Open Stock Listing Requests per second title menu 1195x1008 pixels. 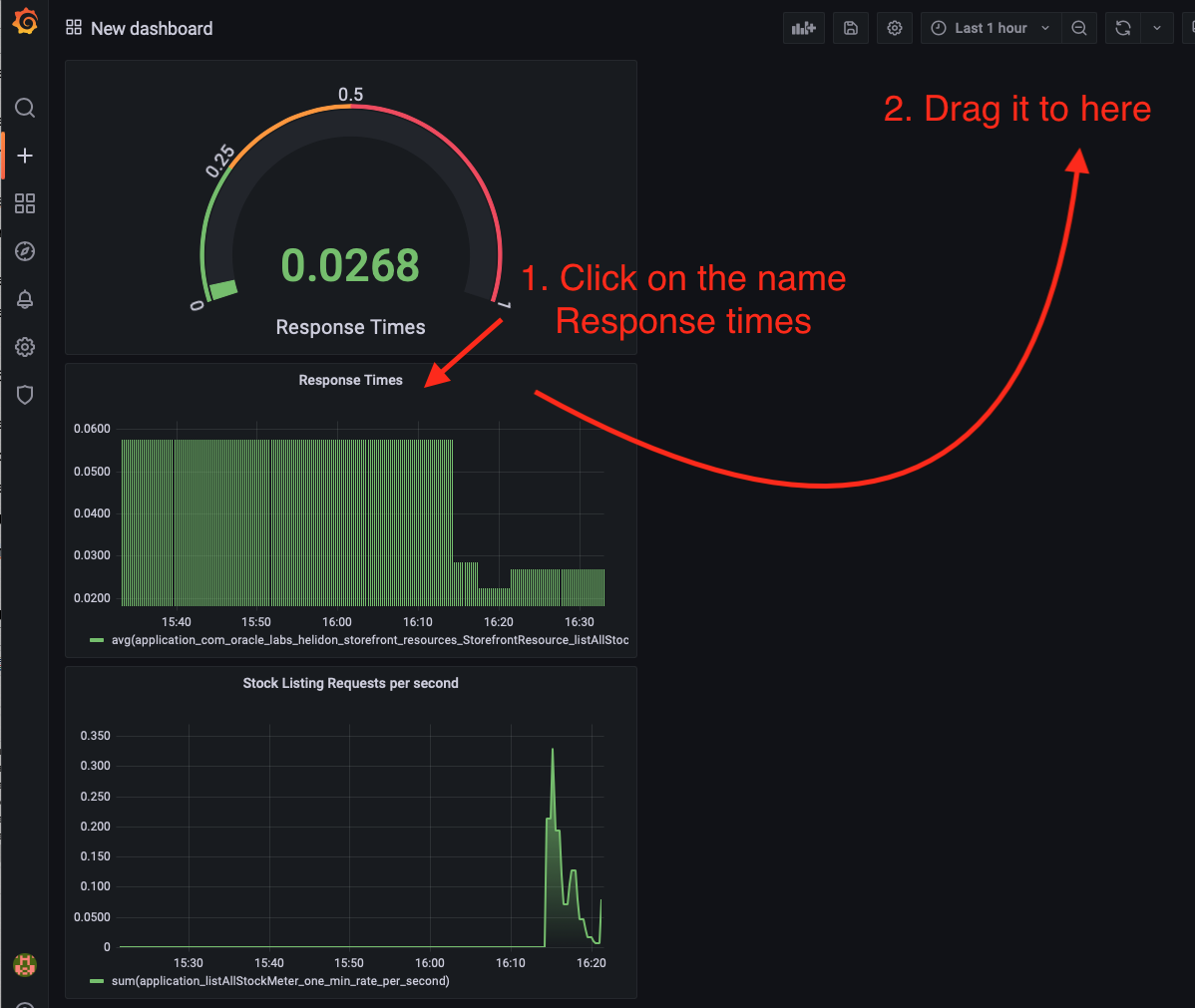click(x=350, y=683)
